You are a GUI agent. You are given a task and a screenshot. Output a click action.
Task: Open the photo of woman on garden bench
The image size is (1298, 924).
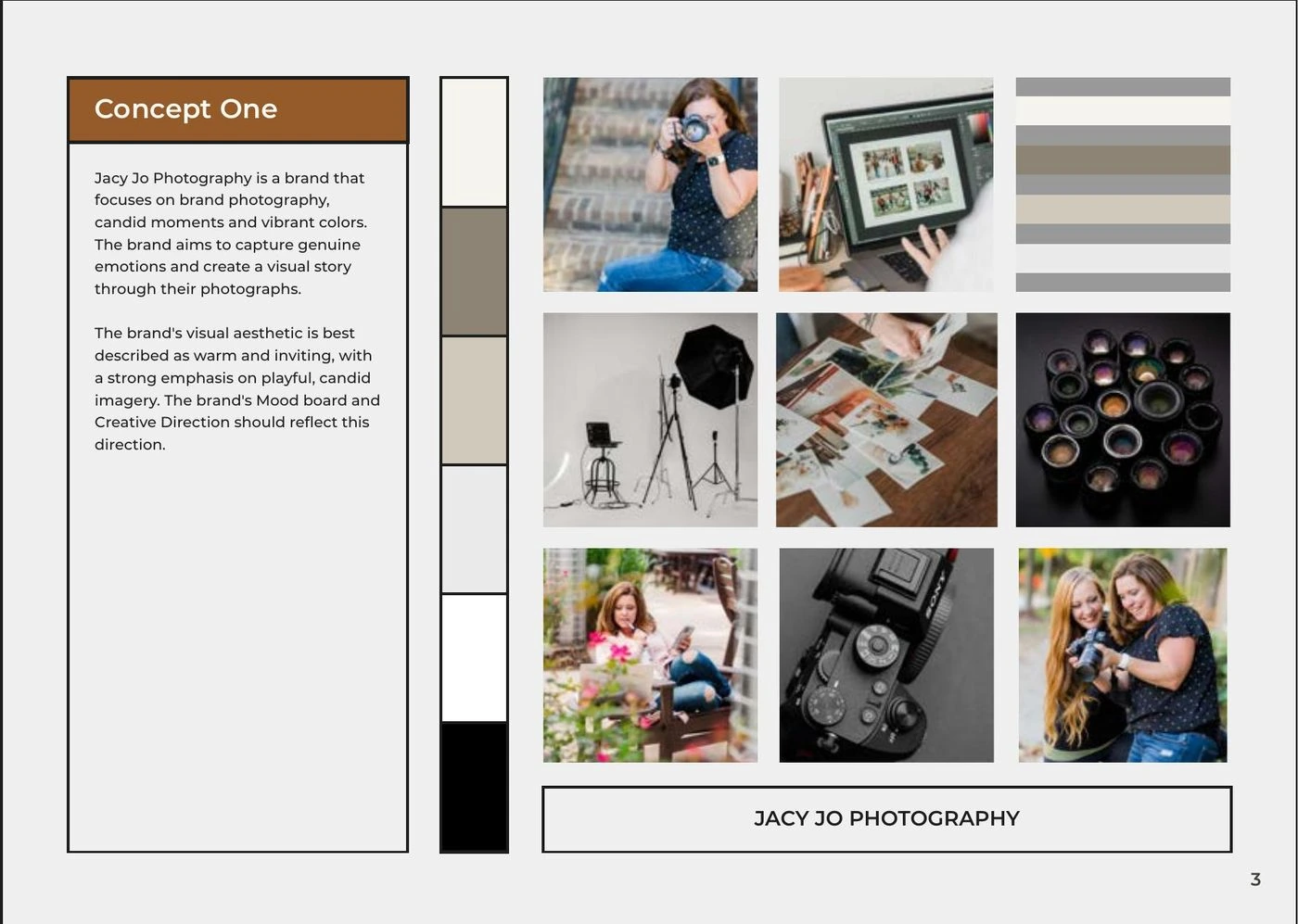tap(650, 655)
